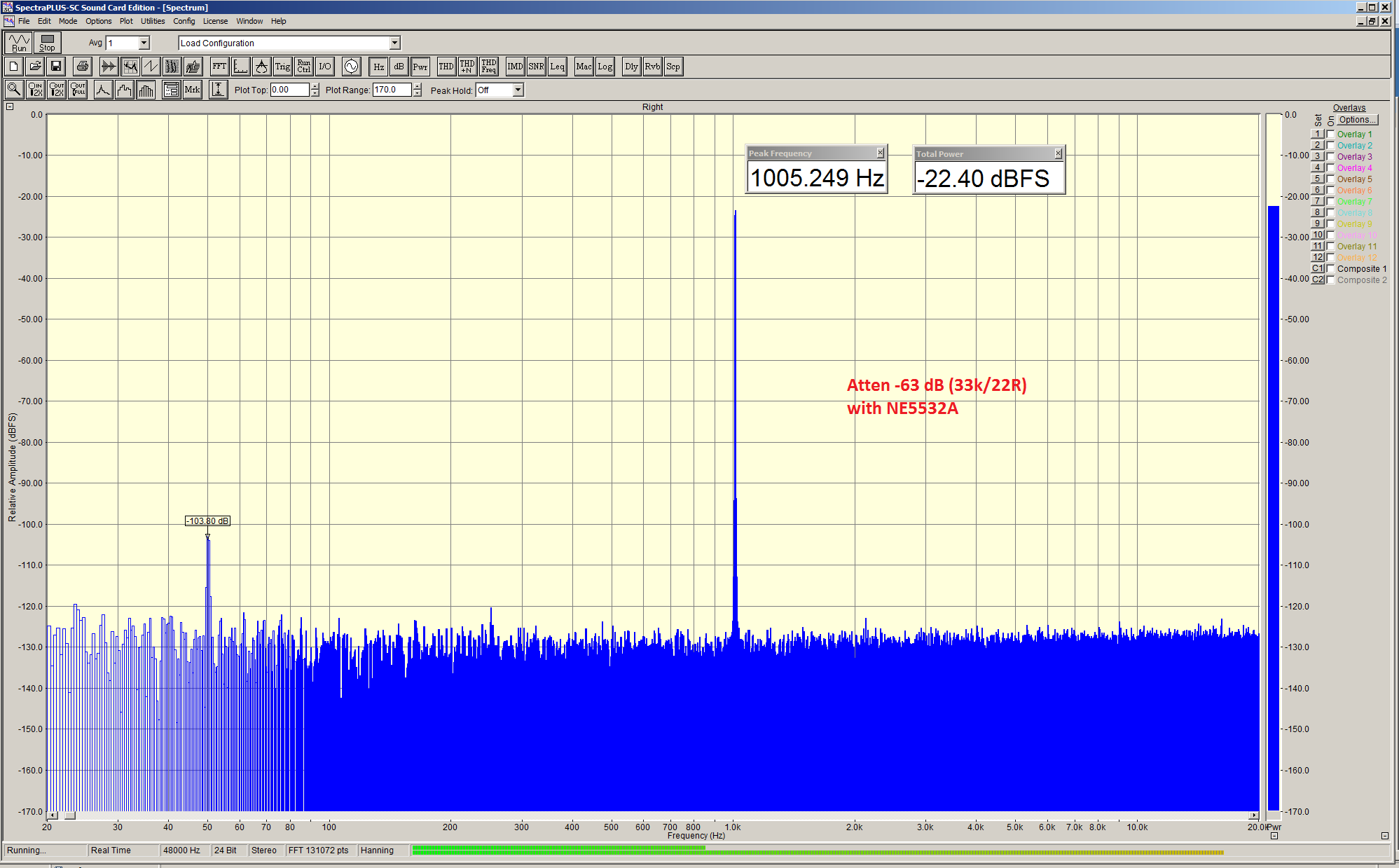Click the Run Ctrl toolbar button
This screenshot has width=1399, height=868.
[x=303, y=67]
